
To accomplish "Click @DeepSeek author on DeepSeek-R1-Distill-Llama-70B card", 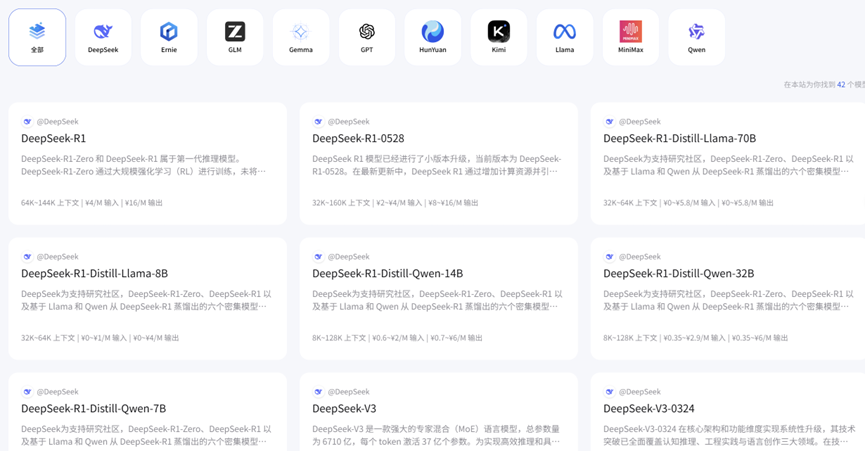I will coord(639,121).
